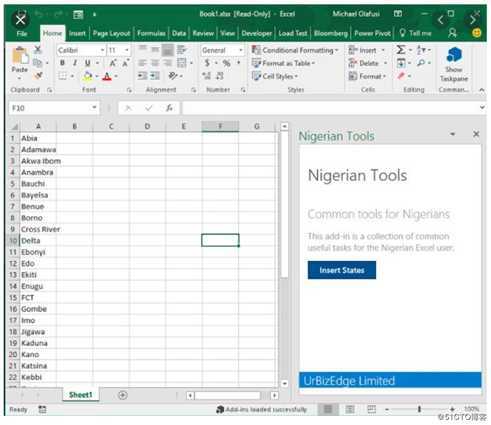Click the Decrease Indent icon
The image size is (491, 425).
click(142, 76)
